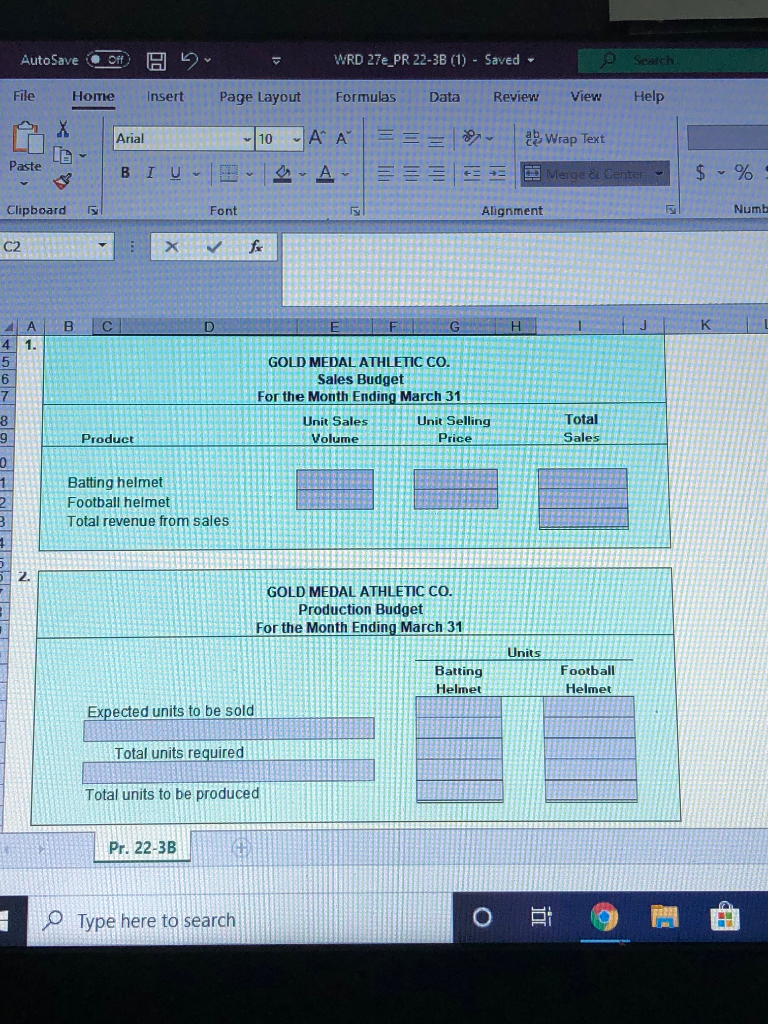Click the Paste clipboard icon

[27, 138]
